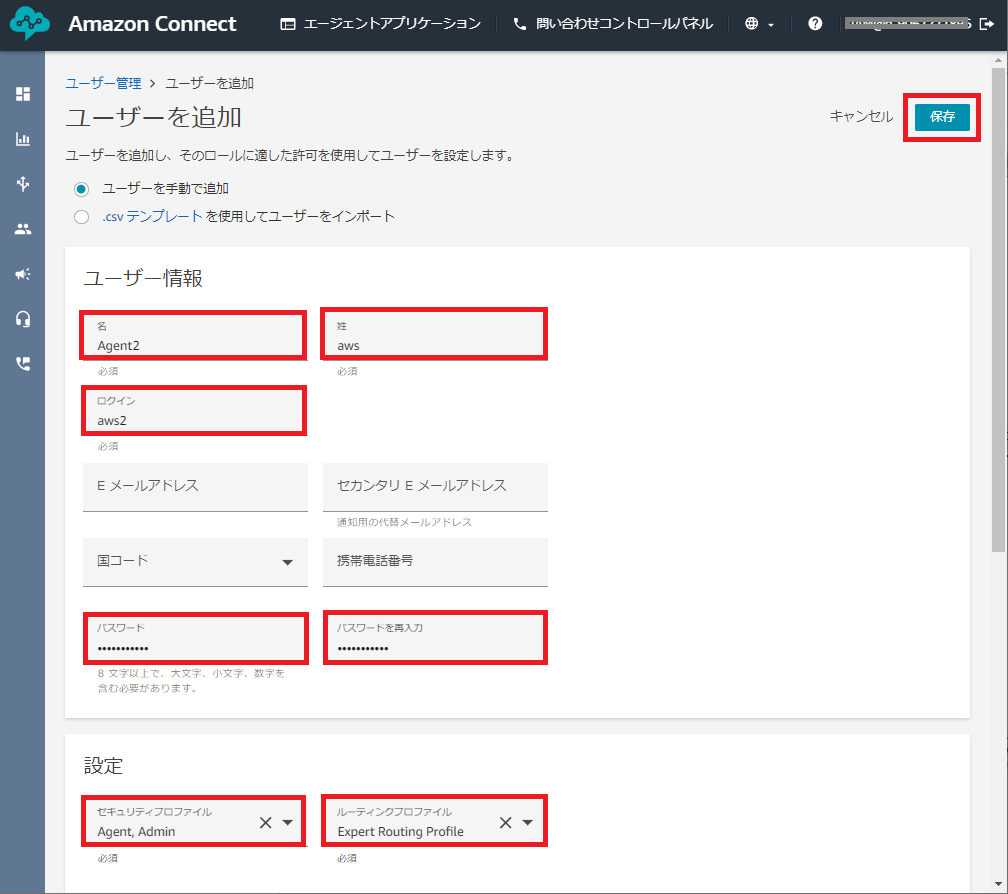Click the パスワードを再入力 field
Screen dimensions: 1008x894
point(435,638)
